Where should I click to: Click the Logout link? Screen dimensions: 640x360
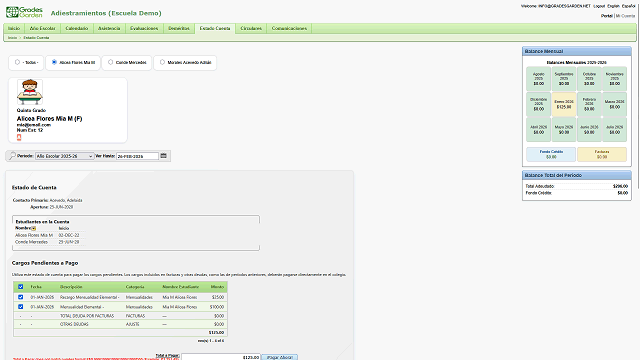599,6
